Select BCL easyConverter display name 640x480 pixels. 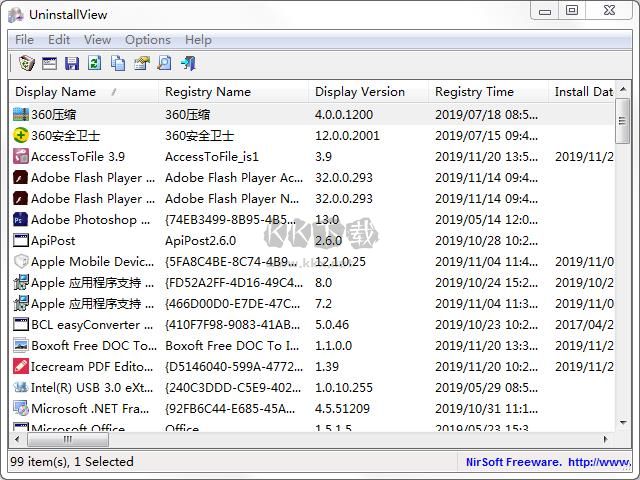pos(92,324)
